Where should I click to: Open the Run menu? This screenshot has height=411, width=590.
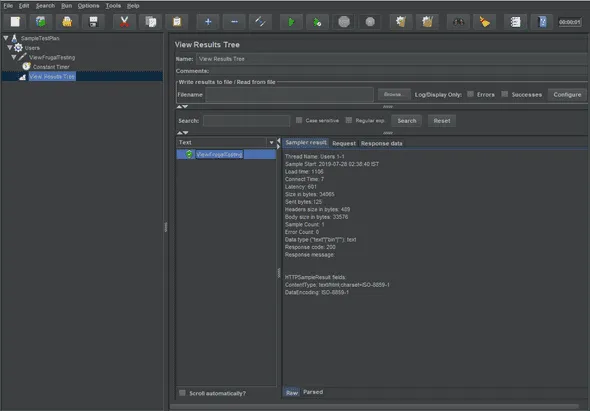(x=67, y=6)
